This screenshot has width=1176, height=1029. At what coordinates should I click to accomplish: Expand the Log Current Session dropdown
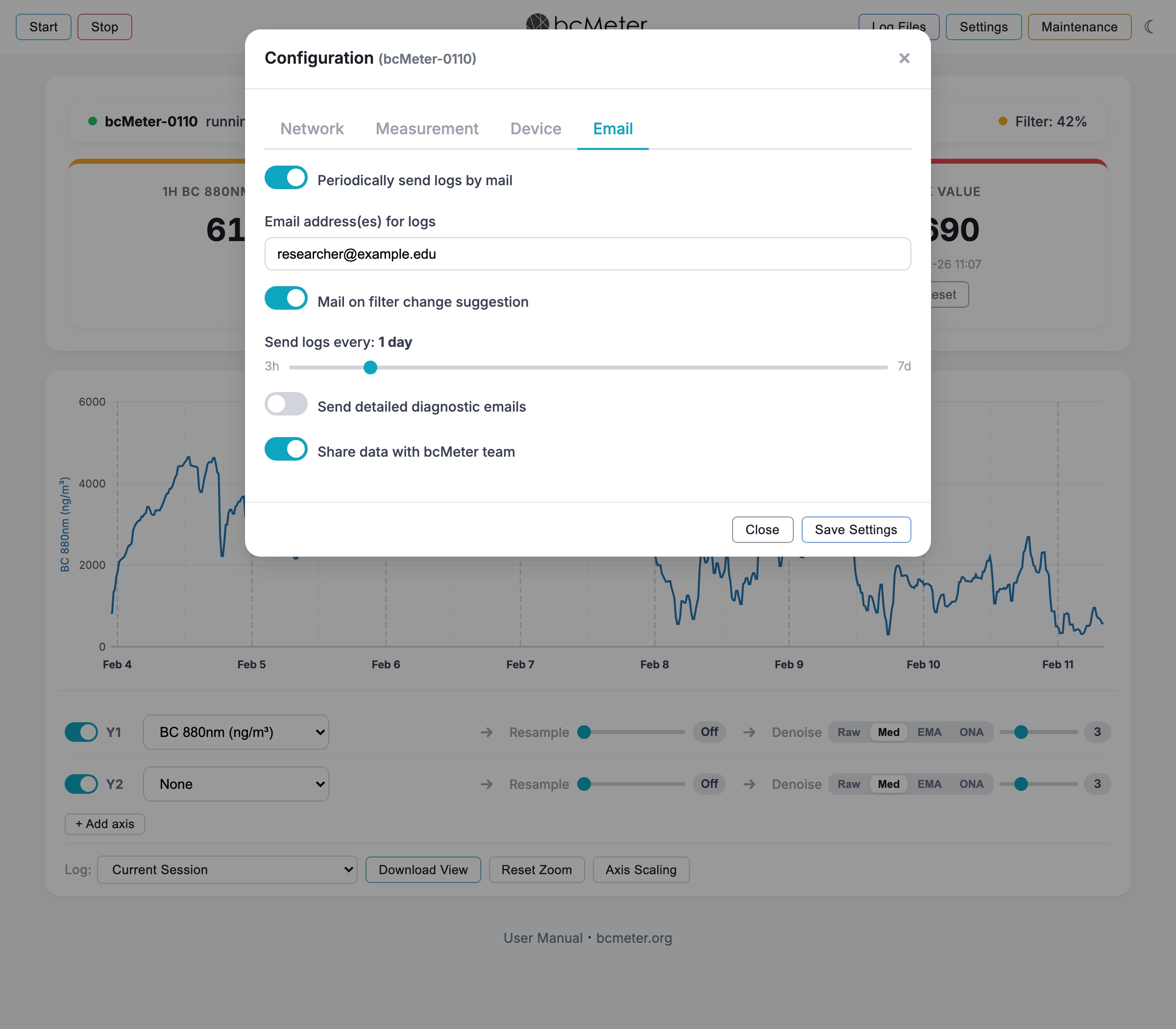pyautogui.click(x=227, y=869)
